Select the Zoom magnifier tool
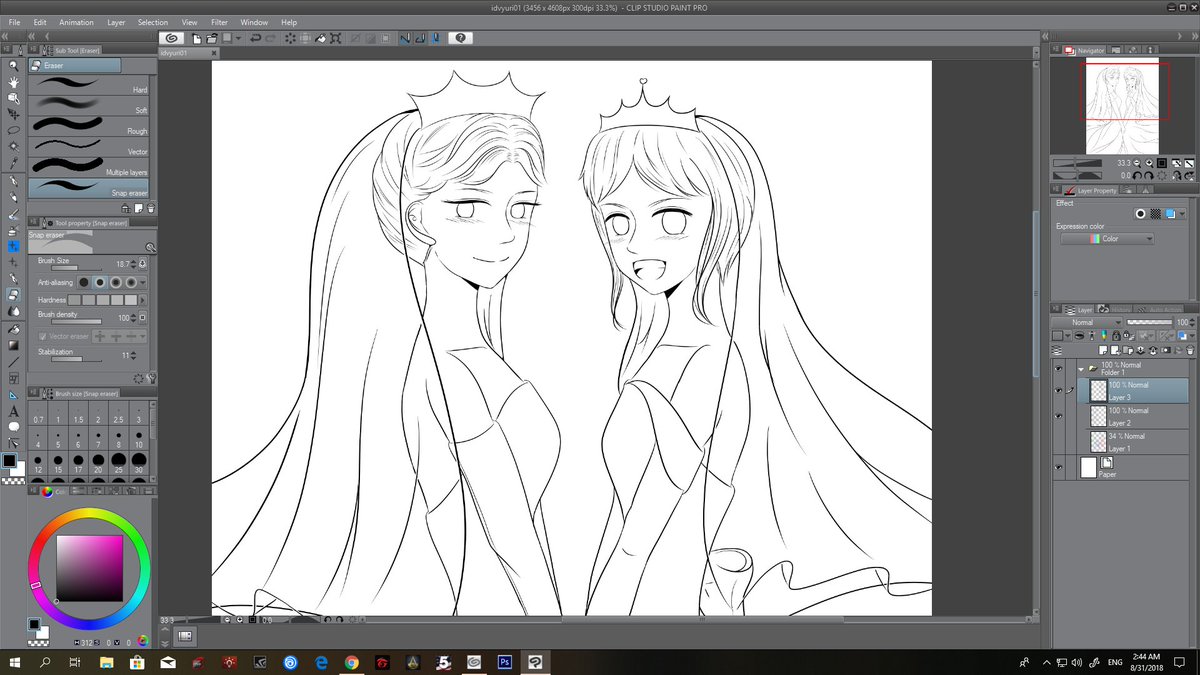 point(14,66)
